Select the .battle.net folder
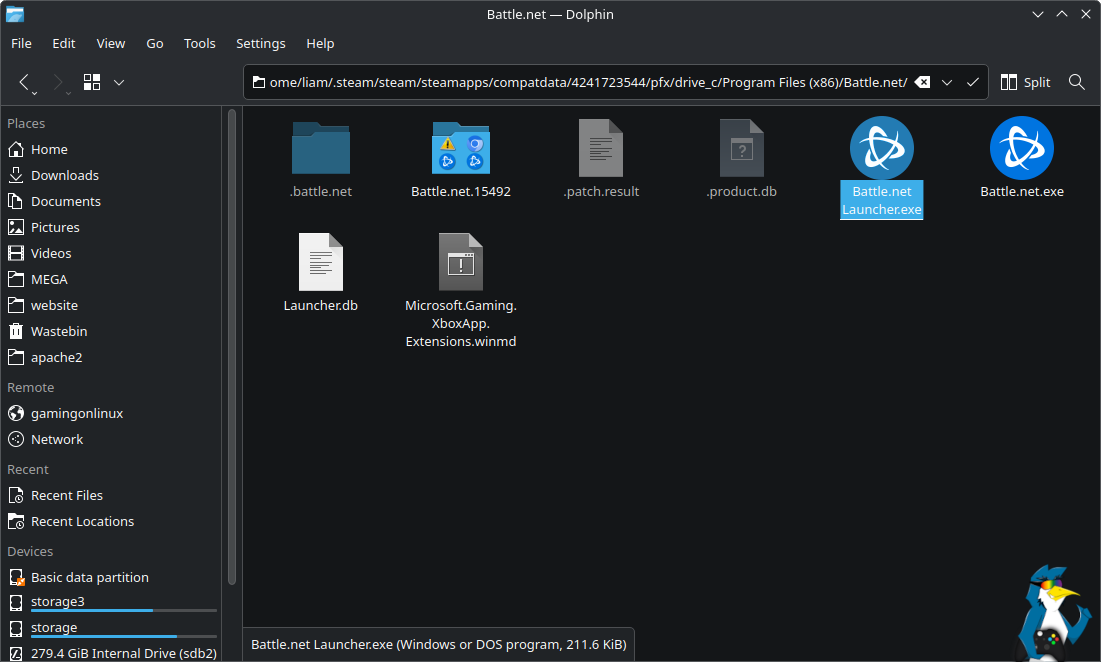This screenshot has width=1101, height=662. pyautogui.click(x=320, y=149)
